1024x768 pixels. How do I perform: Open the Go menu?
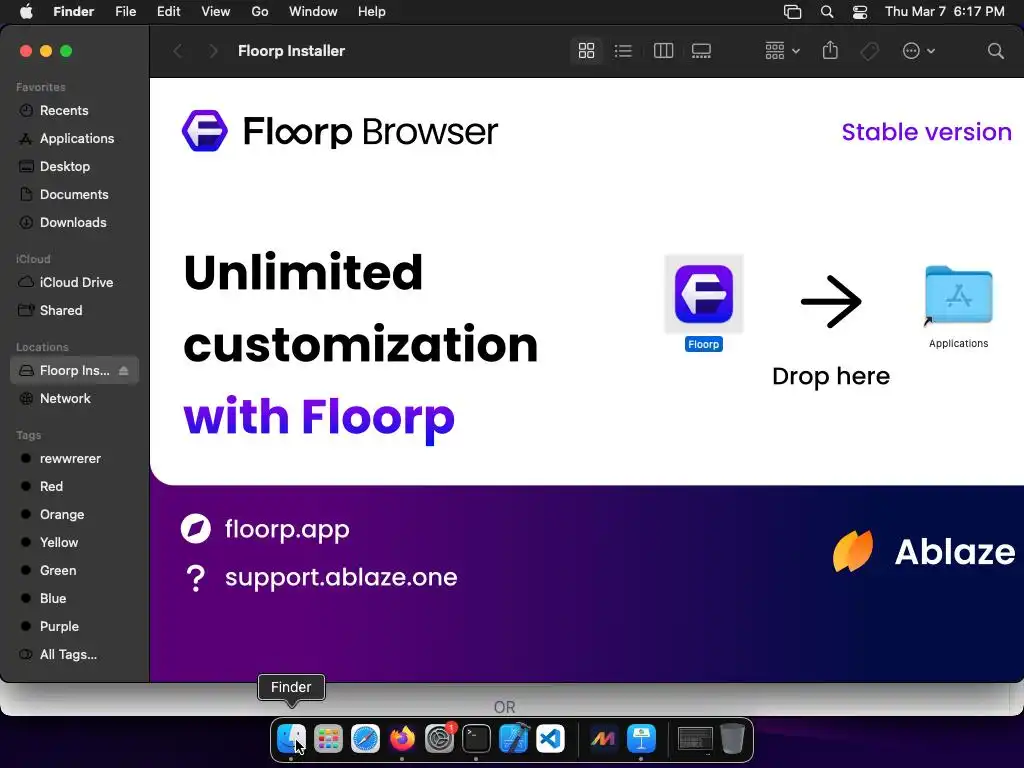[260, 12]
